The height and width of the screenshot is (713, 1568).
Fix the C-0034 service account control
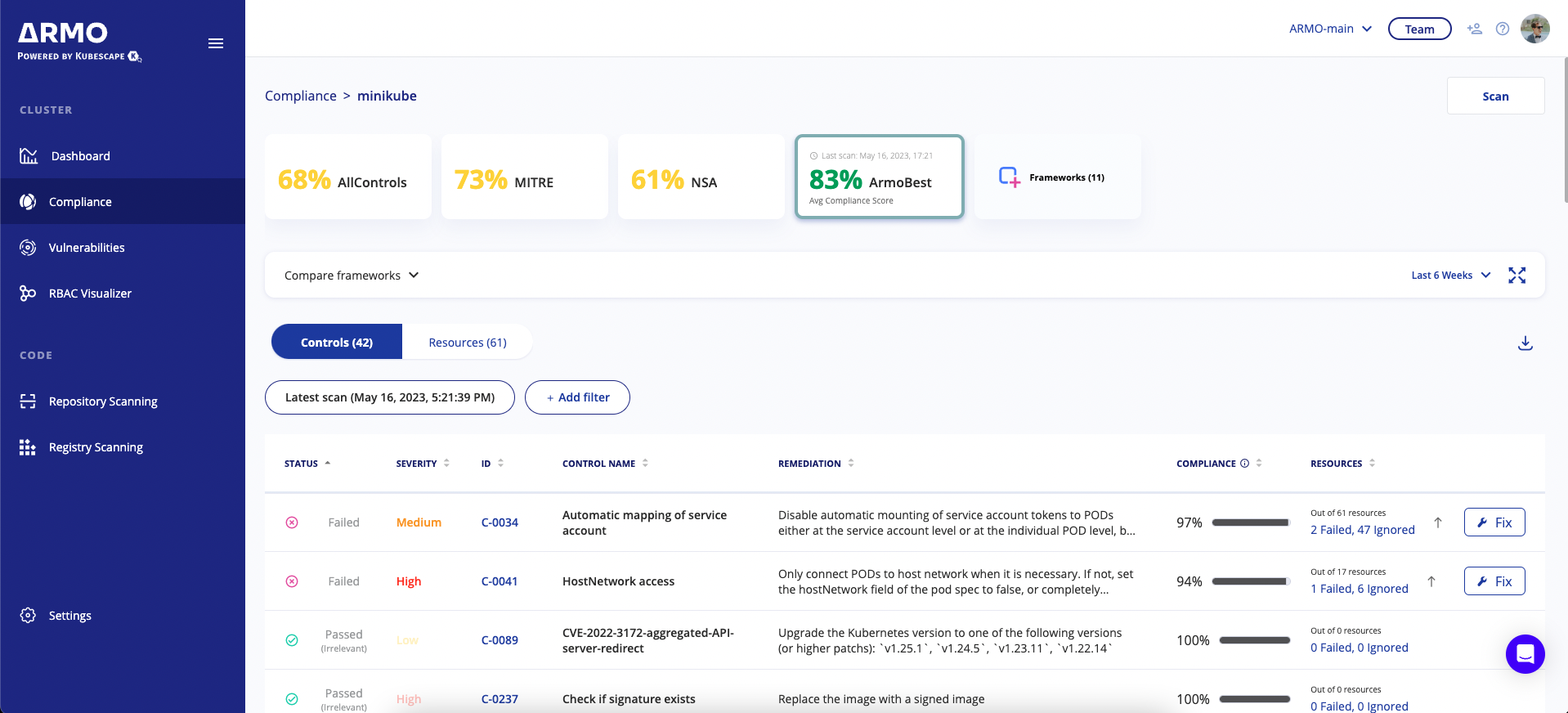[x=1494, y=522]
